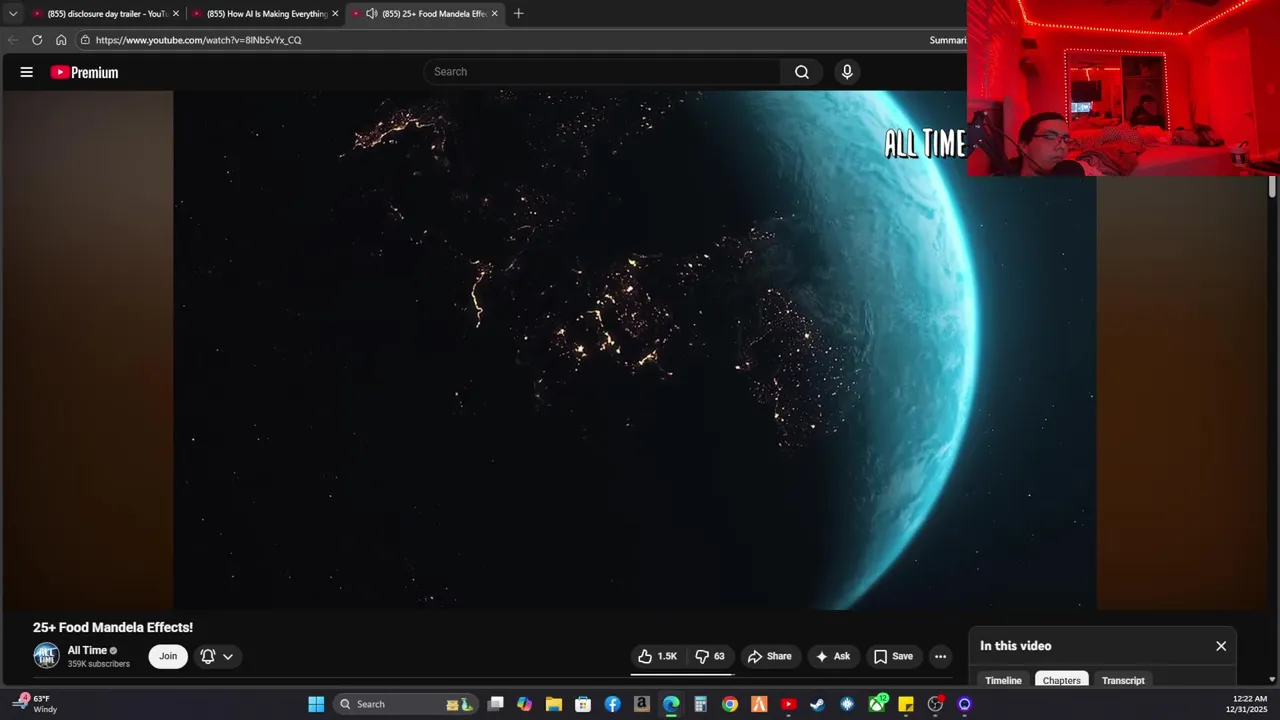Open the Windows Start menu

(316, 704)
